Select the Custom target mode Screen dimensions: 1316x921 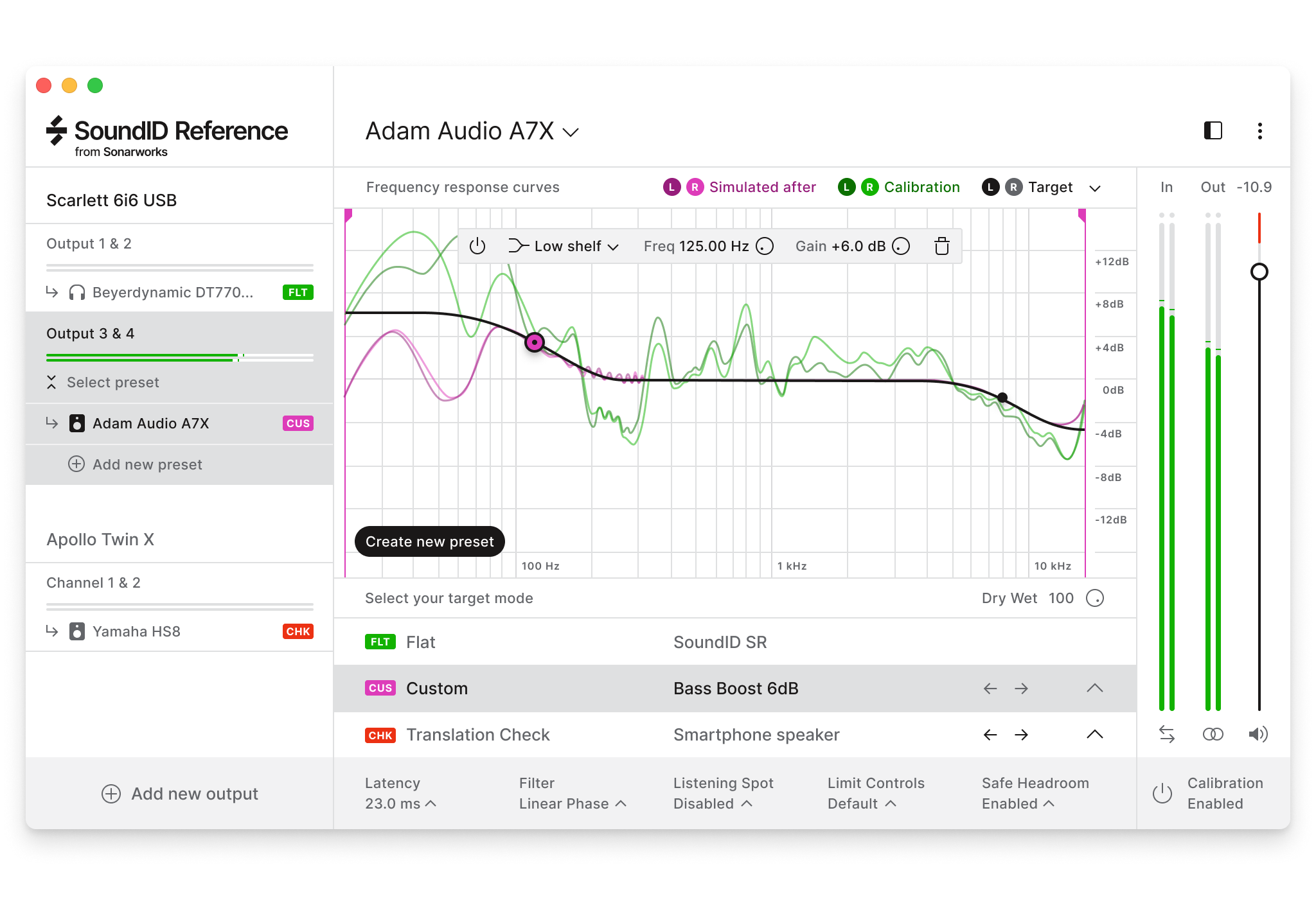(735, 689)
